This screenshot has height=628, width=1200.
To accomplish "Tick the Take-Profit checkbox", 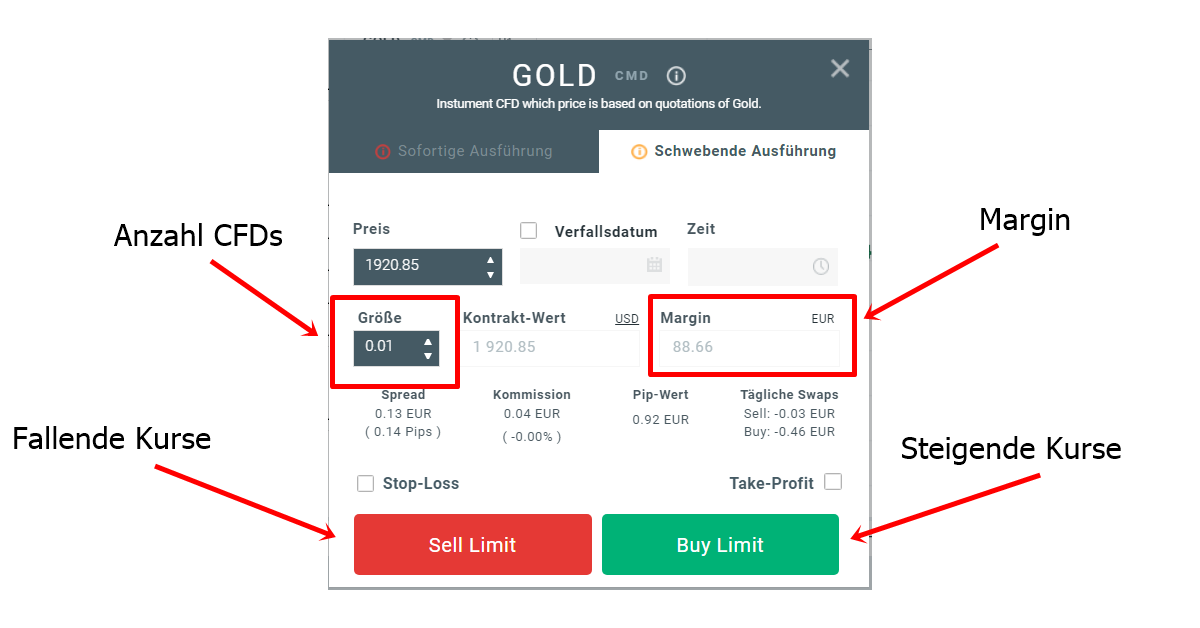I will pos(833,482).
